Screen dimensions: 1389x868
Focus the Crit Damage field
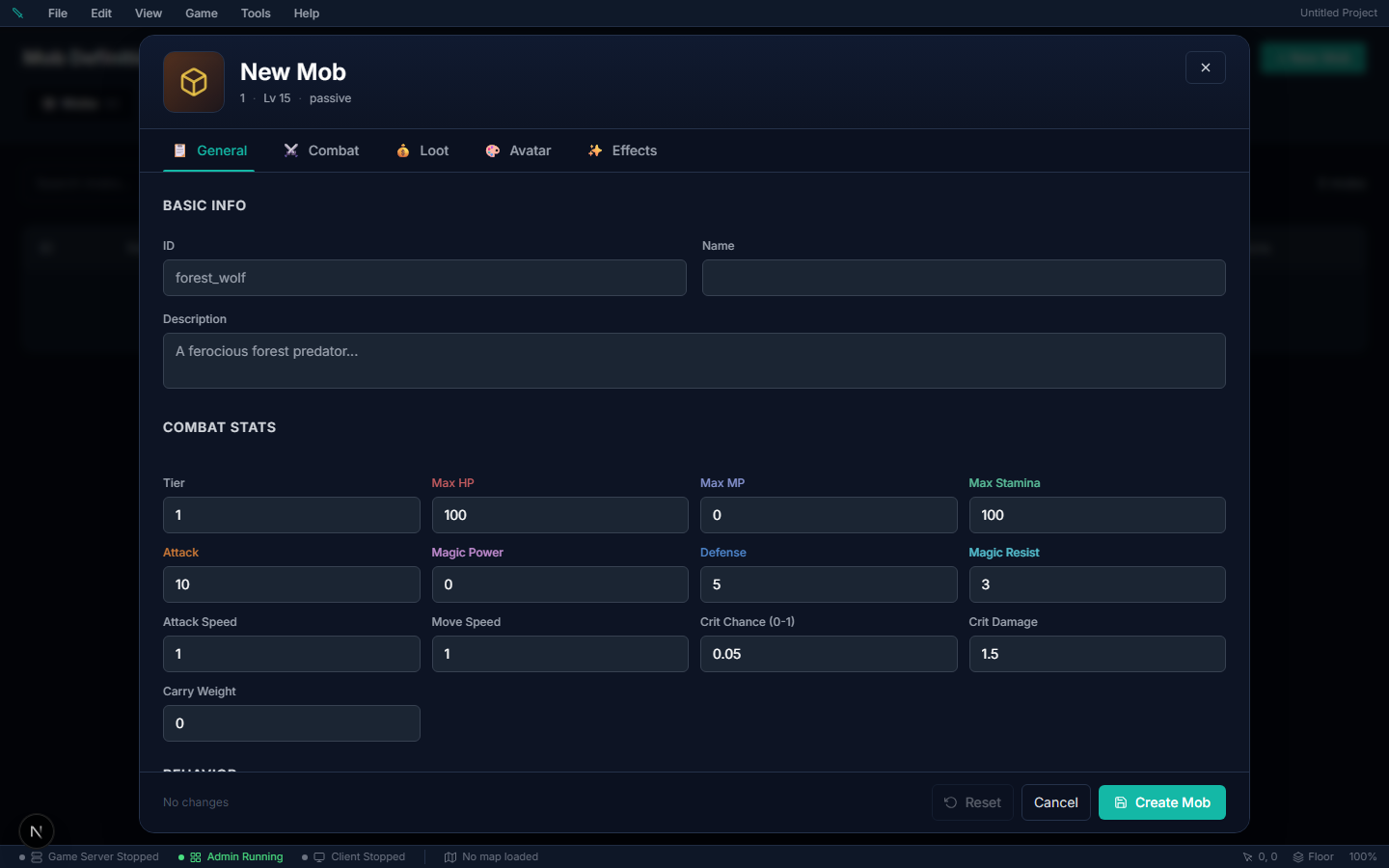(x=1098, y=654)
